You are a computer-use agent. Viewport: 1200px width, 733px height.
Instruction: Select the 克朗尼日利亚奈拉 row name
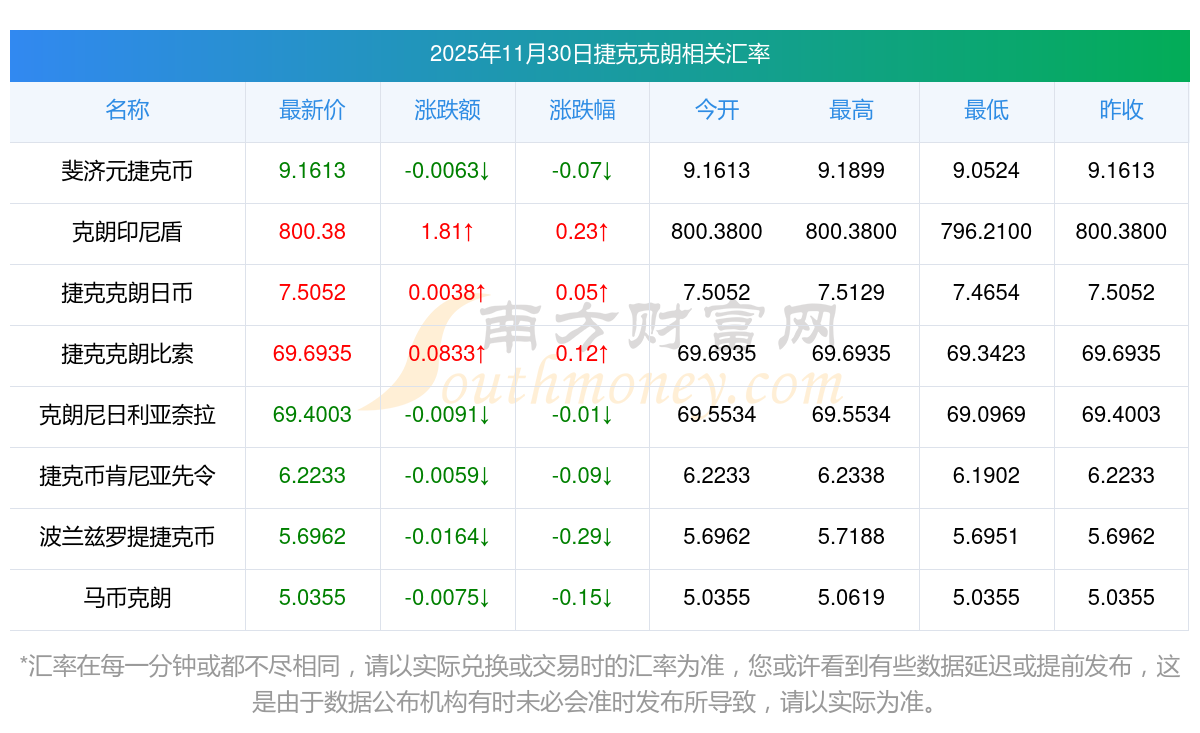point(127,415)
